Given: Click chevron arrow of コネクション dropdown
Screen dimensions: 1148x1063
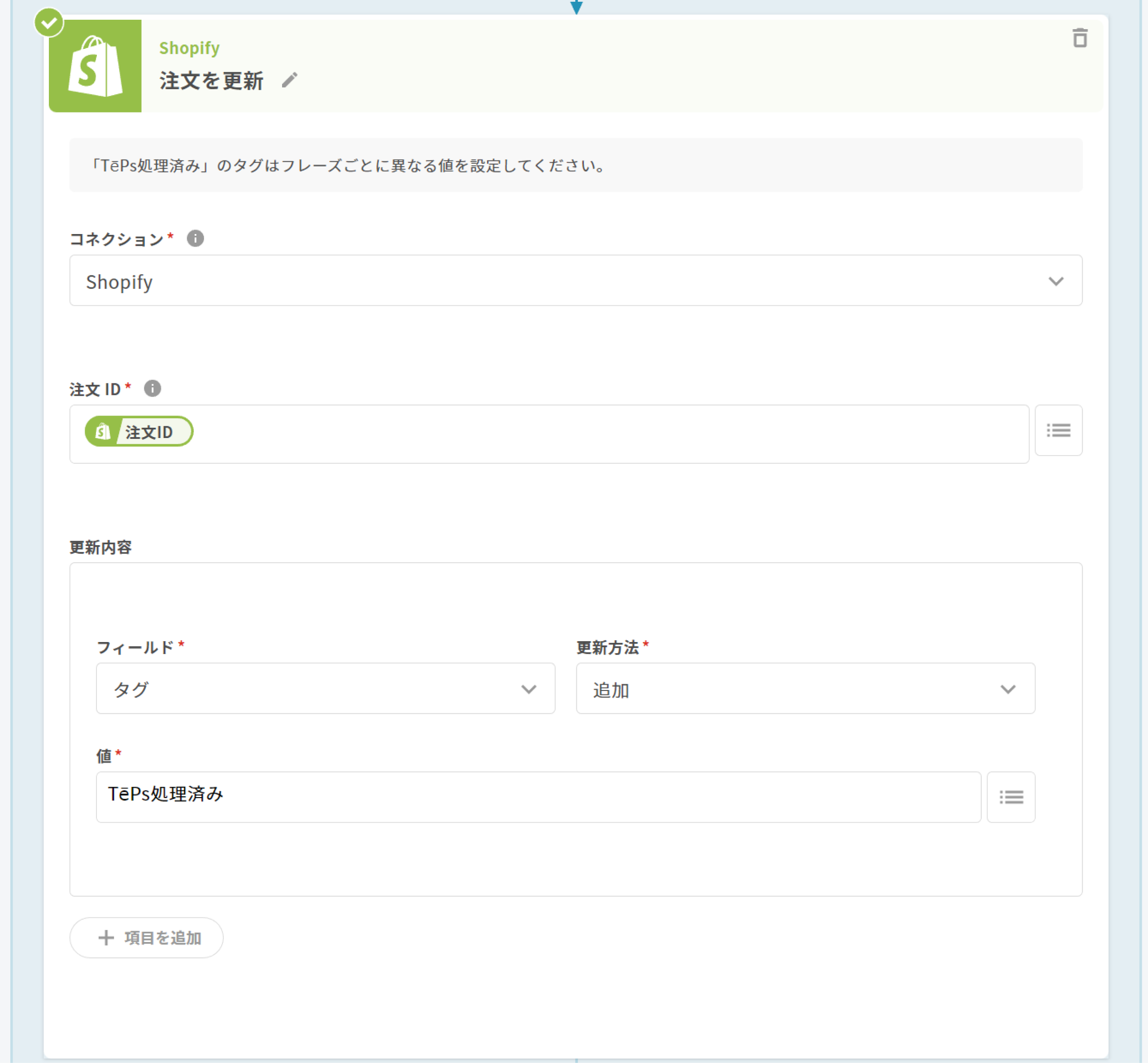Looking at the screenshot, I should [x=1055, y=281].
